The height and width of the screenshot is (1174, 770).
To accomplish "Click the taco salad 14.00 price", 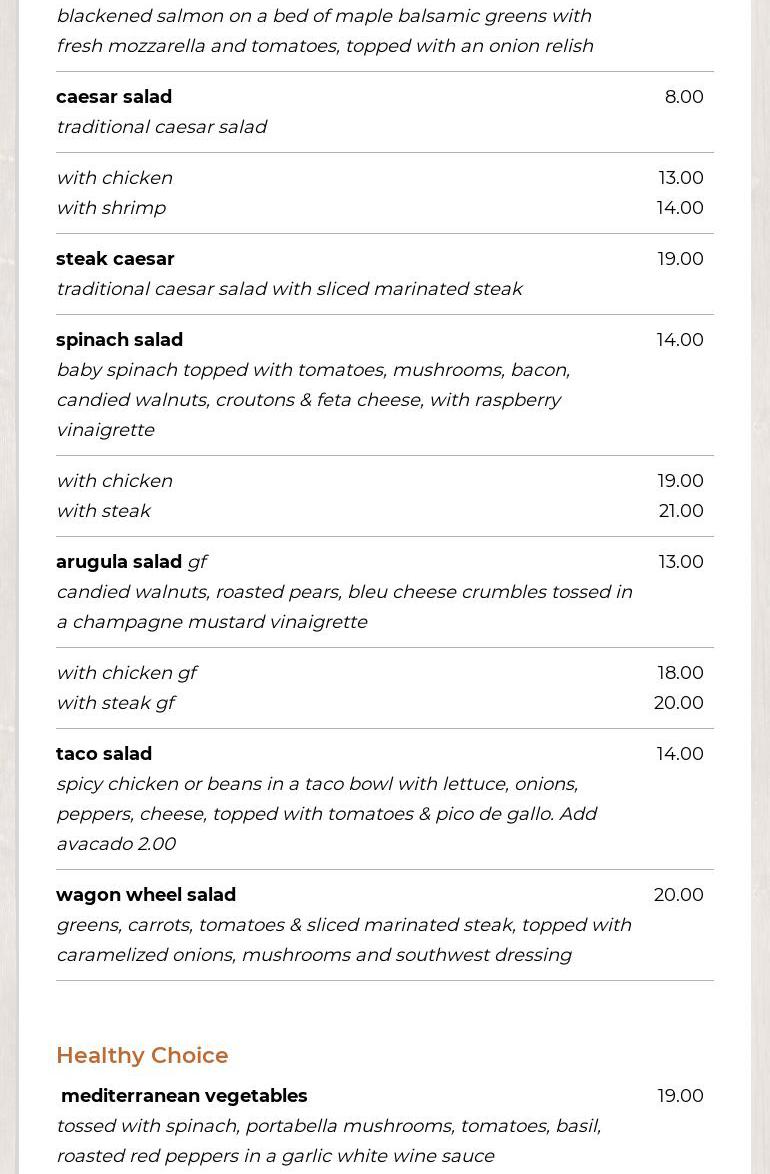I will 680,754.
